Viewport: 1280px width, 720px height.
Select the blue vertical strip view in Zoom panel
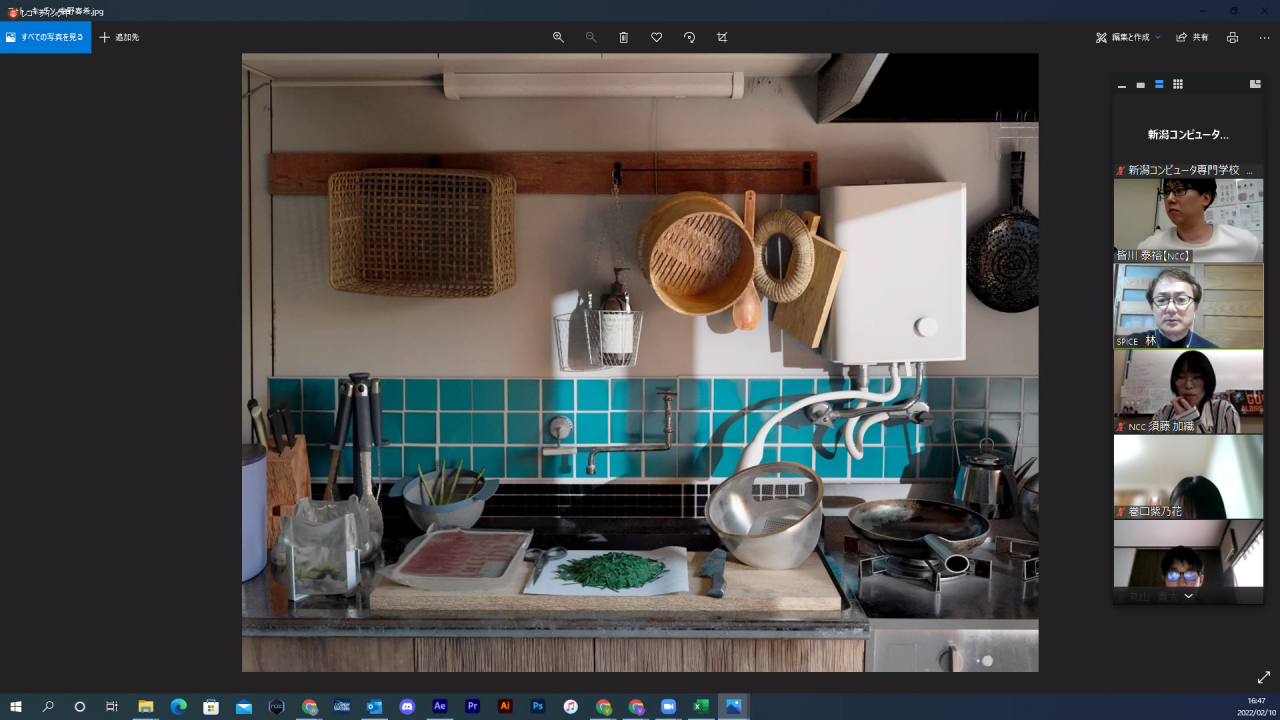tap(1159, 85)
